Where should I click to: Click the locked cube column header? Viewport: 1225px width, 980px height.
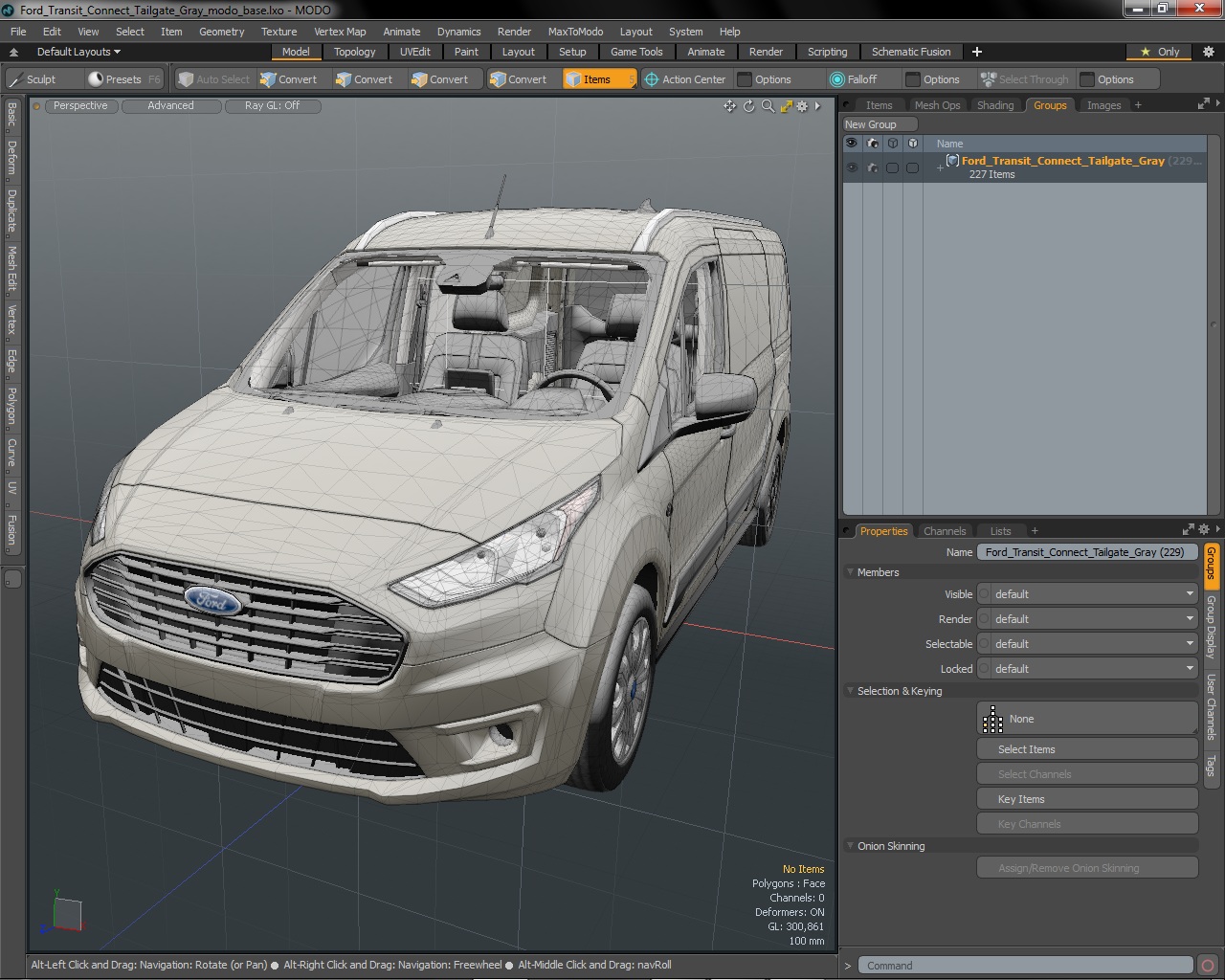pos(912,143)
